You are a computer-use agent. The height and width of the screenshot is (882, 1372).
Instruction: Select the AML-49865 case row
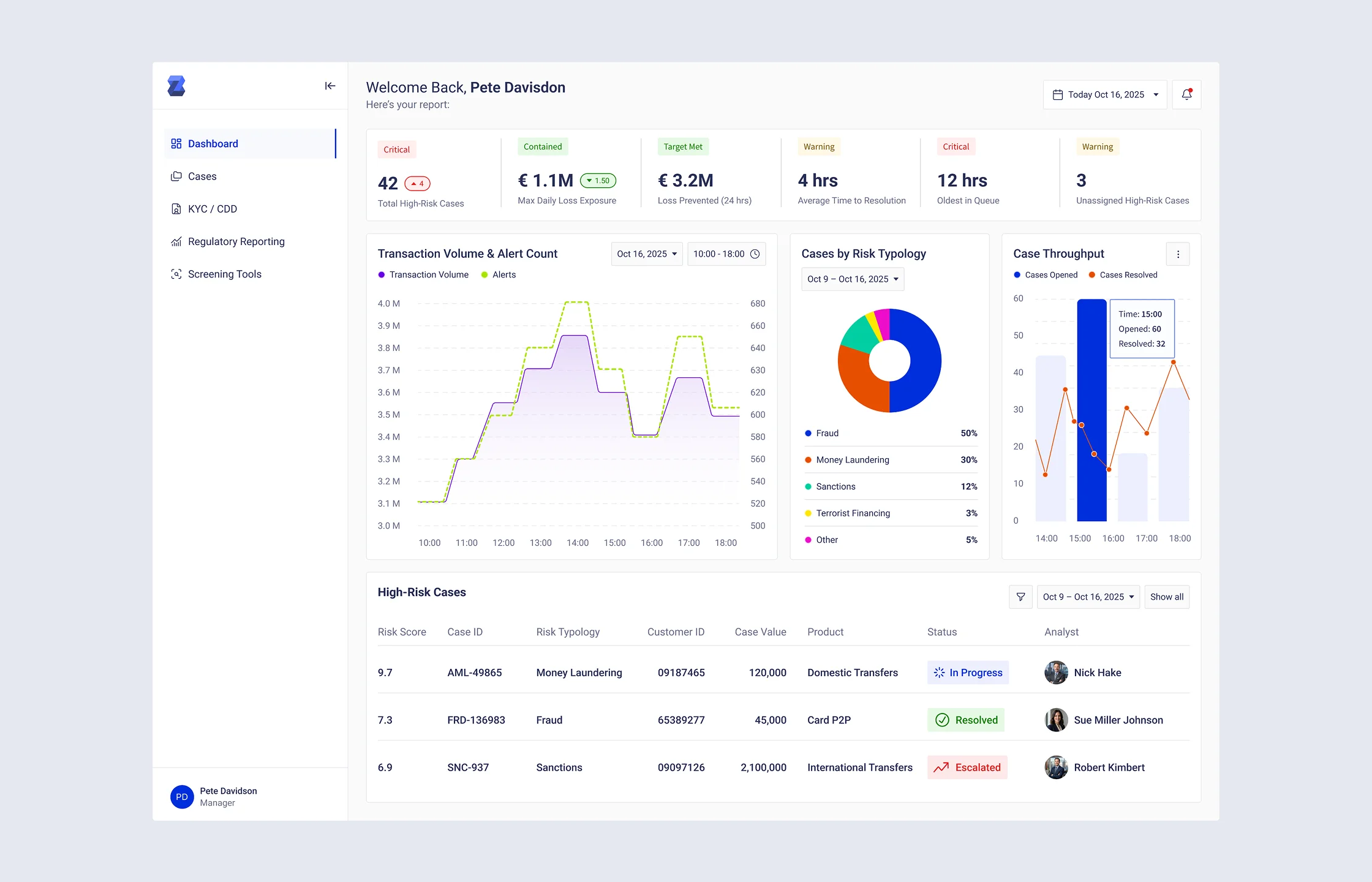pos(475,673)
